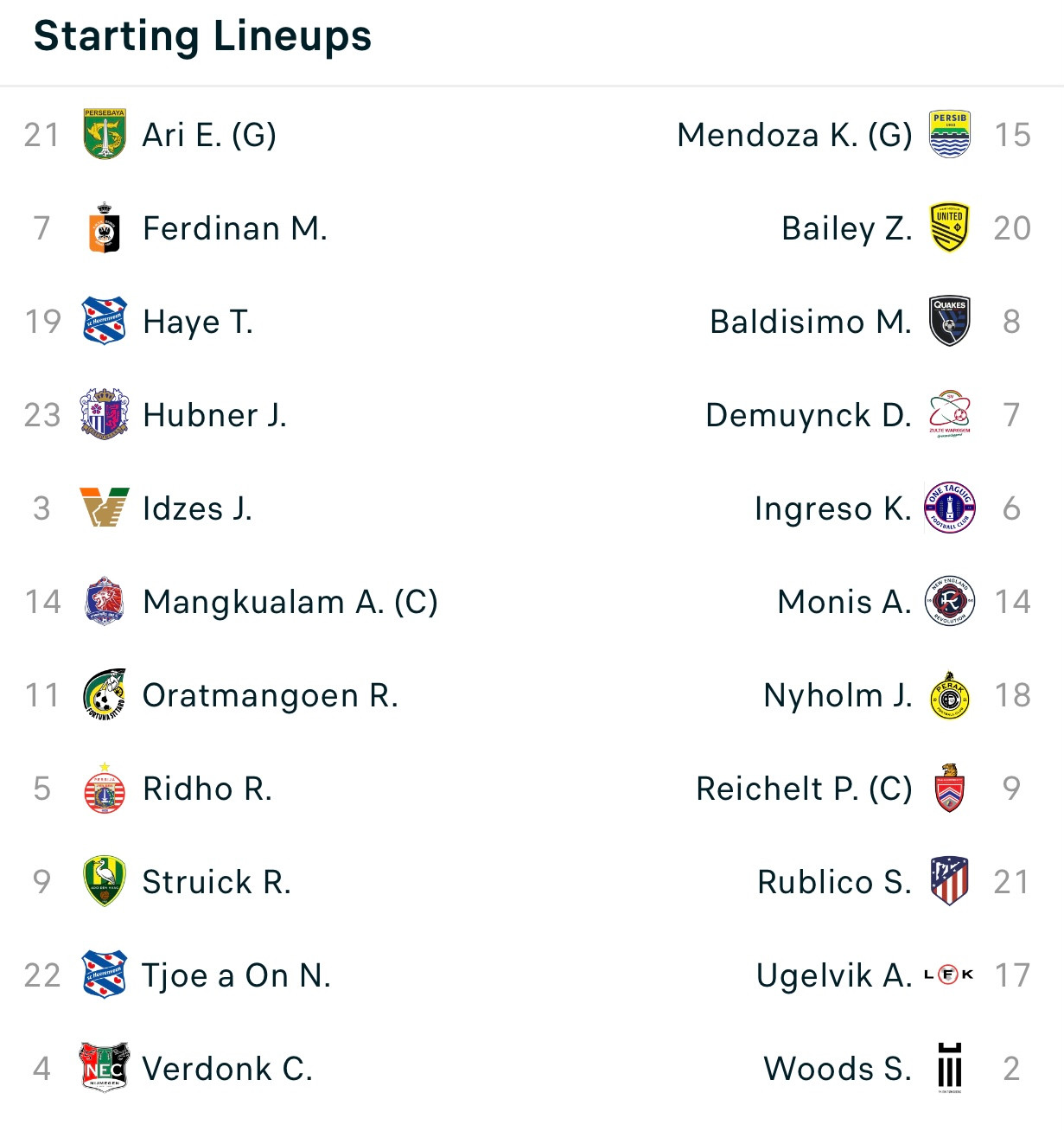
Task: Click the Heerenveen crest beside Haye T.
Action: coord(105,321)
